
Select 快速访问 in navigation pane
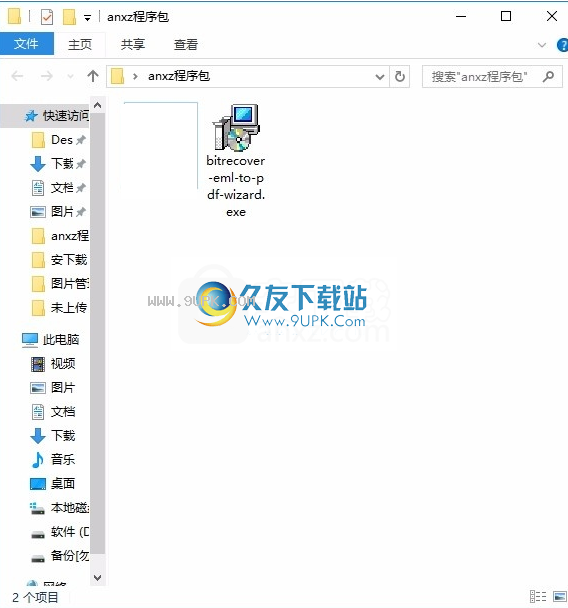(47, 116)
